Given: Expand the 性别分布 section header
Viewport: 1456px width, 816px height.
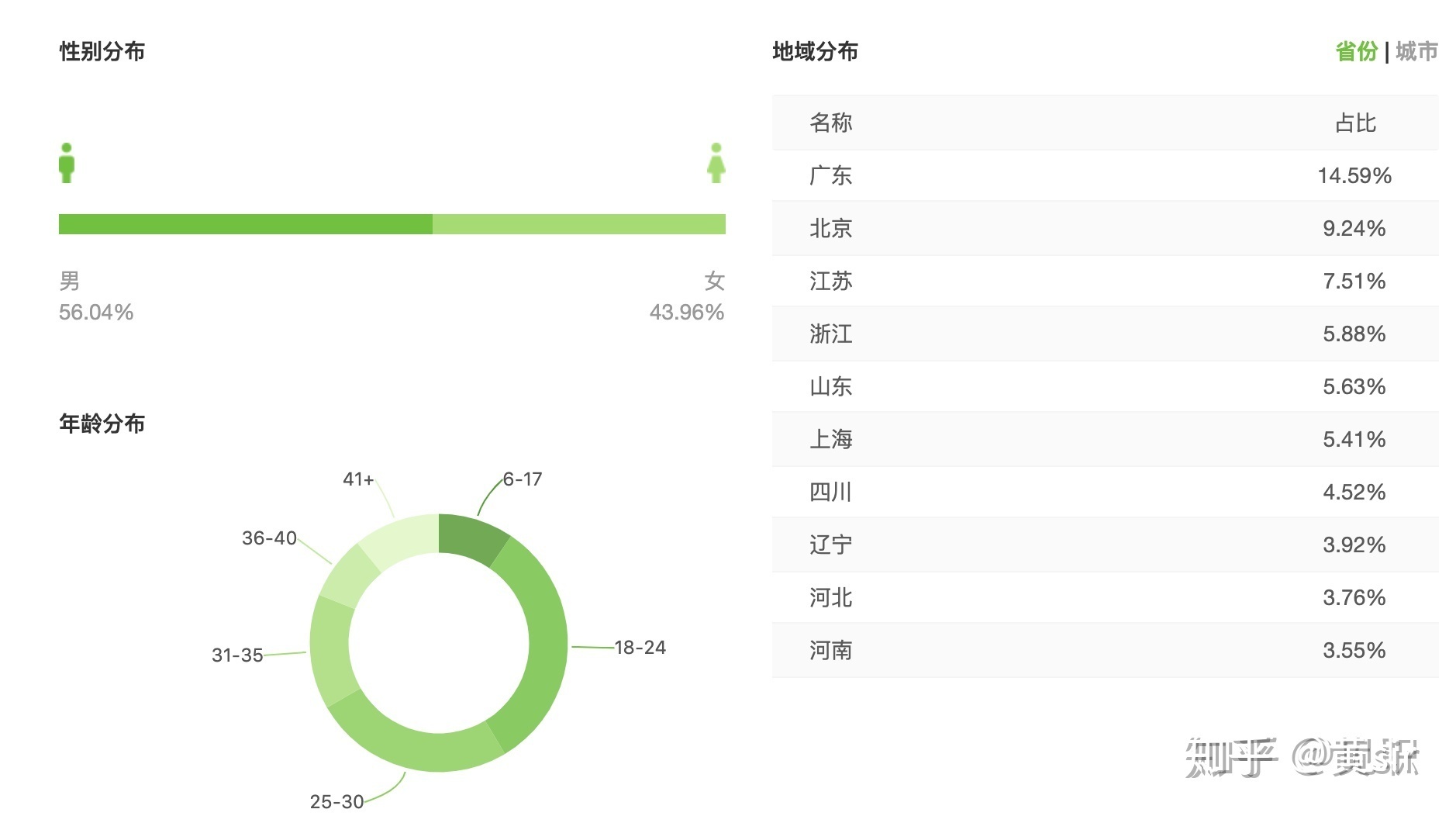Looking at the screenshot, I should 101,51.
